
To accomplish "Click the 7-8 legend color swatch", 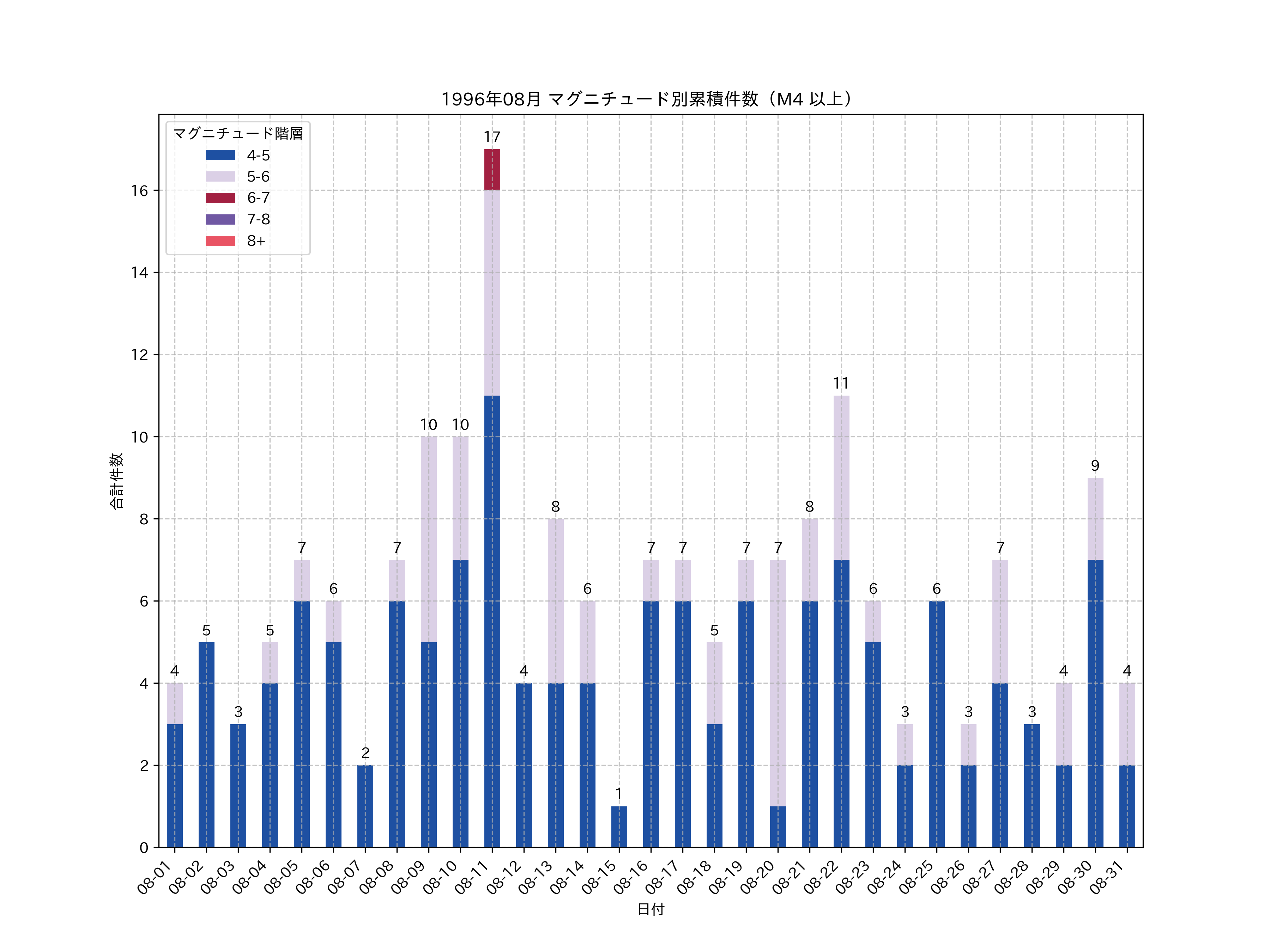I will click(220, 219).
